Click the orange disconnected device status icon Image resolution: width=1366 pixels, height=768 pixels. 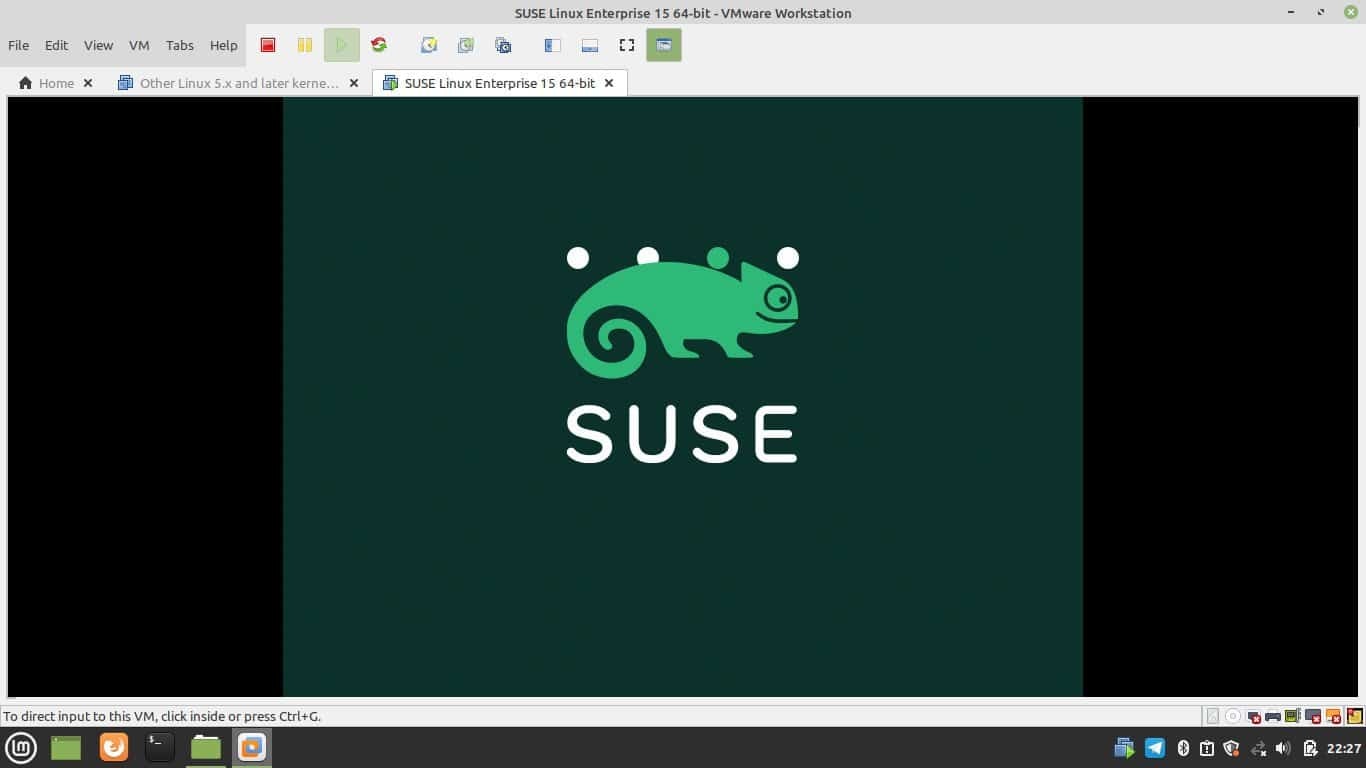tap(1333, 716)
